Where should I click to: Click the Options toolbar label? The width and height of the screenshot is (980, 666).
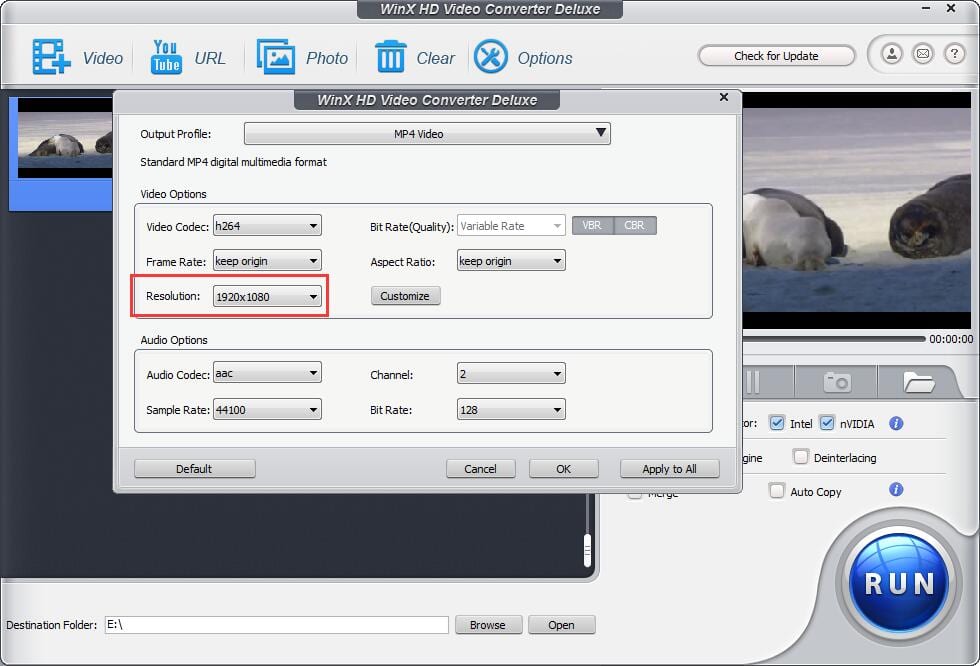545,58
